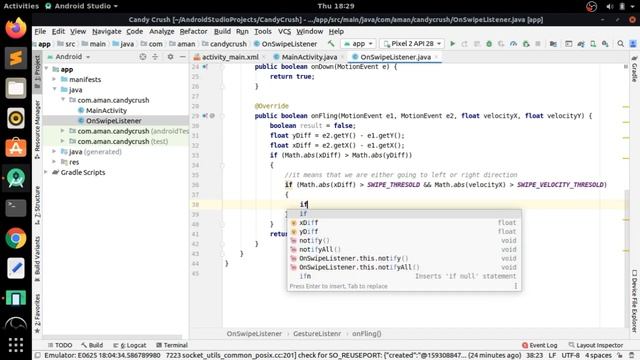Open the Event Log button
The height and width of the screenshot is (360, 640).
(x=539, y=345)
